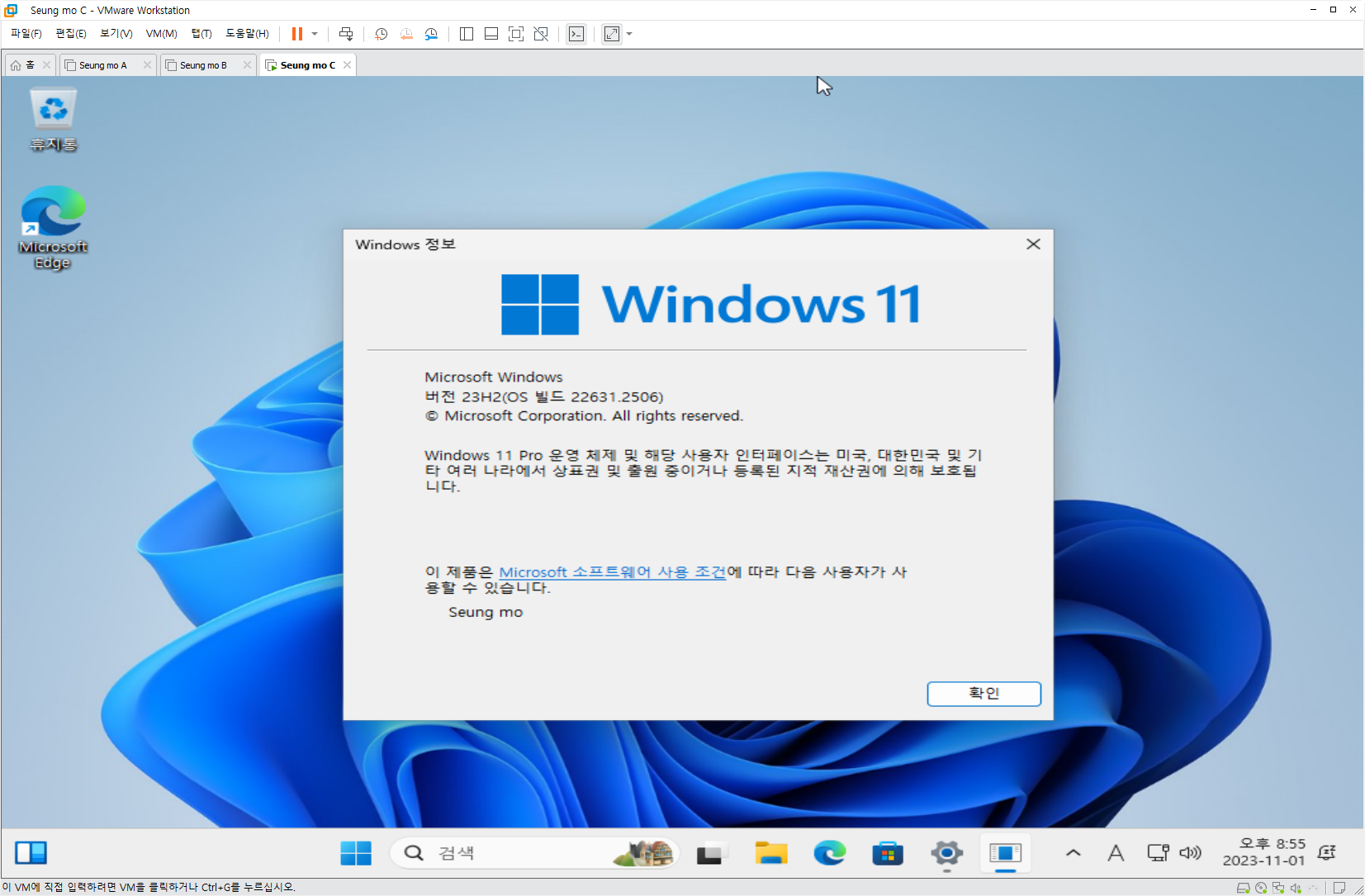Open the 도움말(H) menu
1365x896 pixels.
[247, 34]
